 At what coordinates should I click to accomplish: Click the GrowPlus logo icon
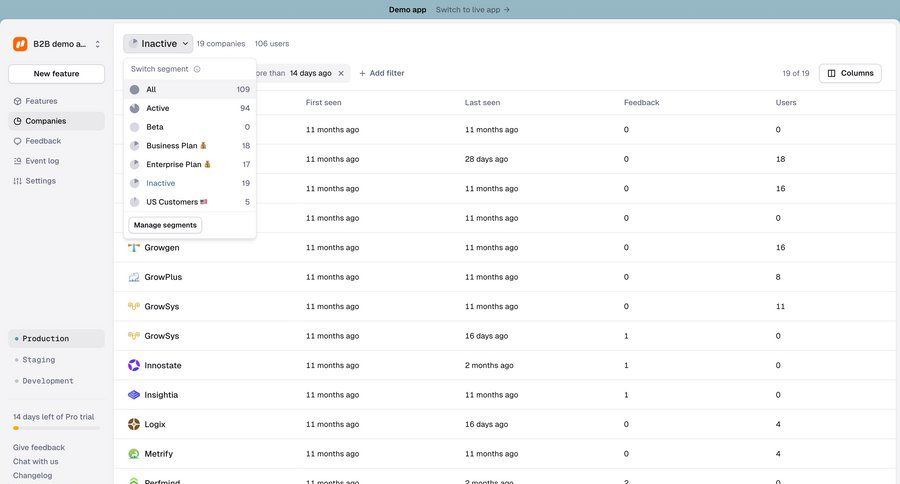134,277
